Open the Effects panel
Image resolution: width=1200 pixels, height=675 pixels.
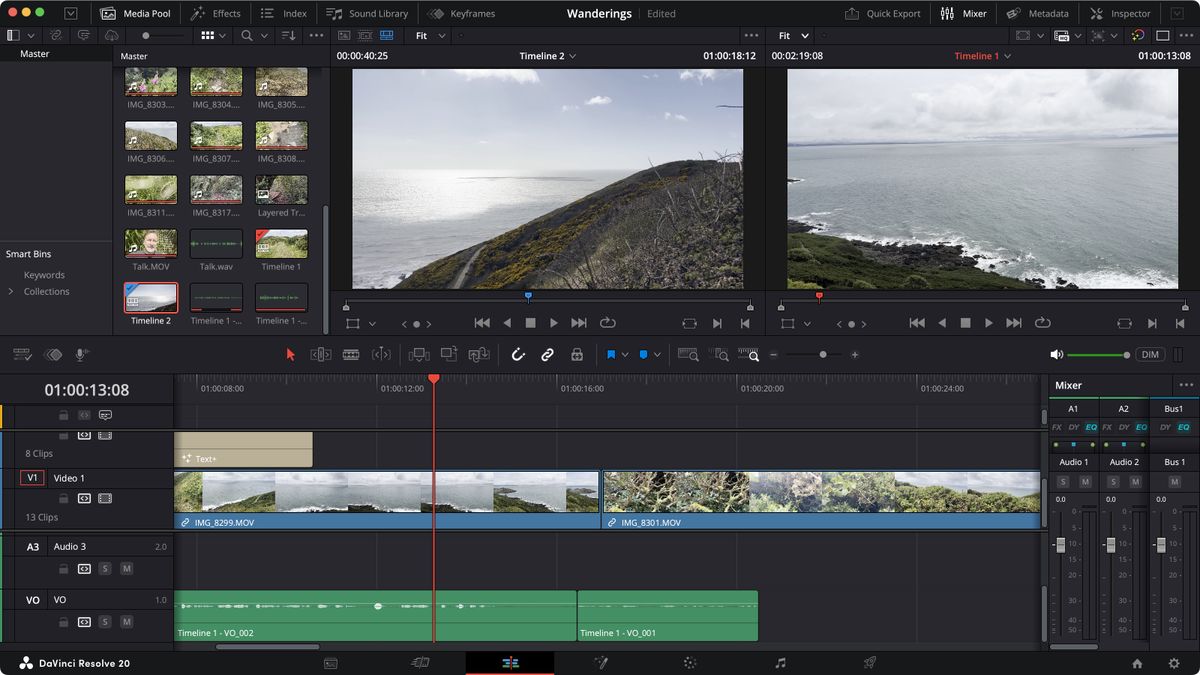pyautogui.click(x=216, y=13)
